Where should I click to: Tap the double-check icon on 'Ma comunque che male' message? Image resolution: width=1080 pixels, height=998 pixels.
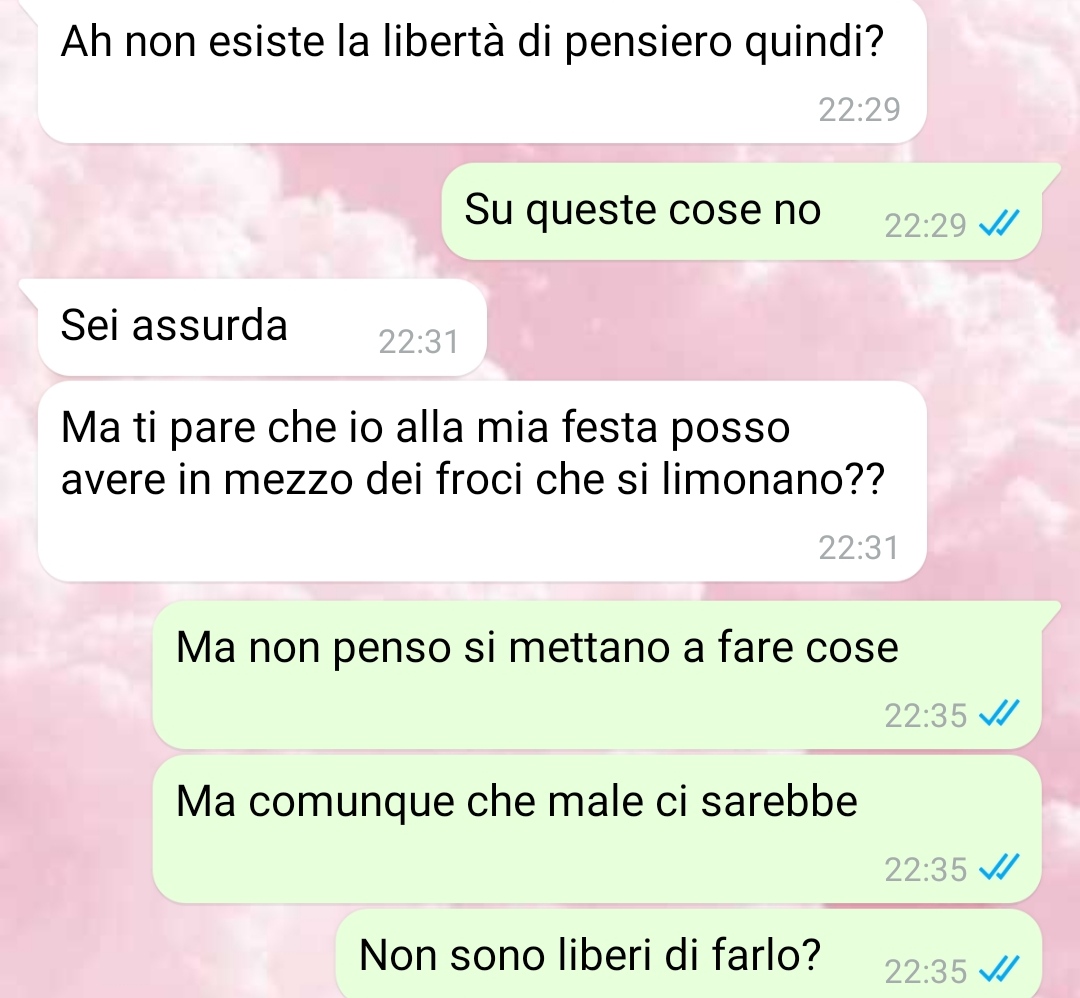click(998, 868)
